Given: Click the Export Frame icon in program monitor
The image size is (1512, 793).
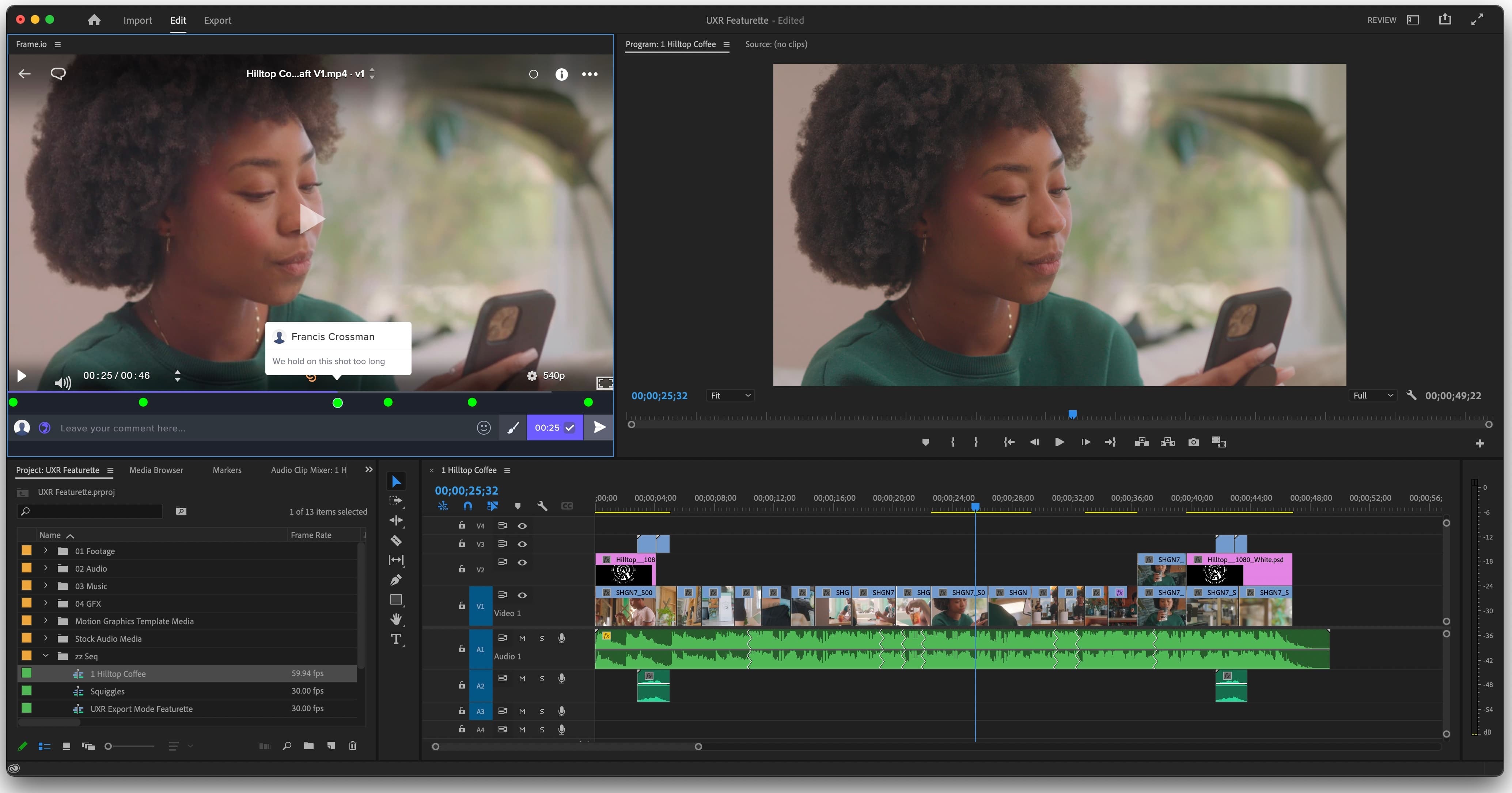Looking at the screenshot, I should tap(1194, 442).
